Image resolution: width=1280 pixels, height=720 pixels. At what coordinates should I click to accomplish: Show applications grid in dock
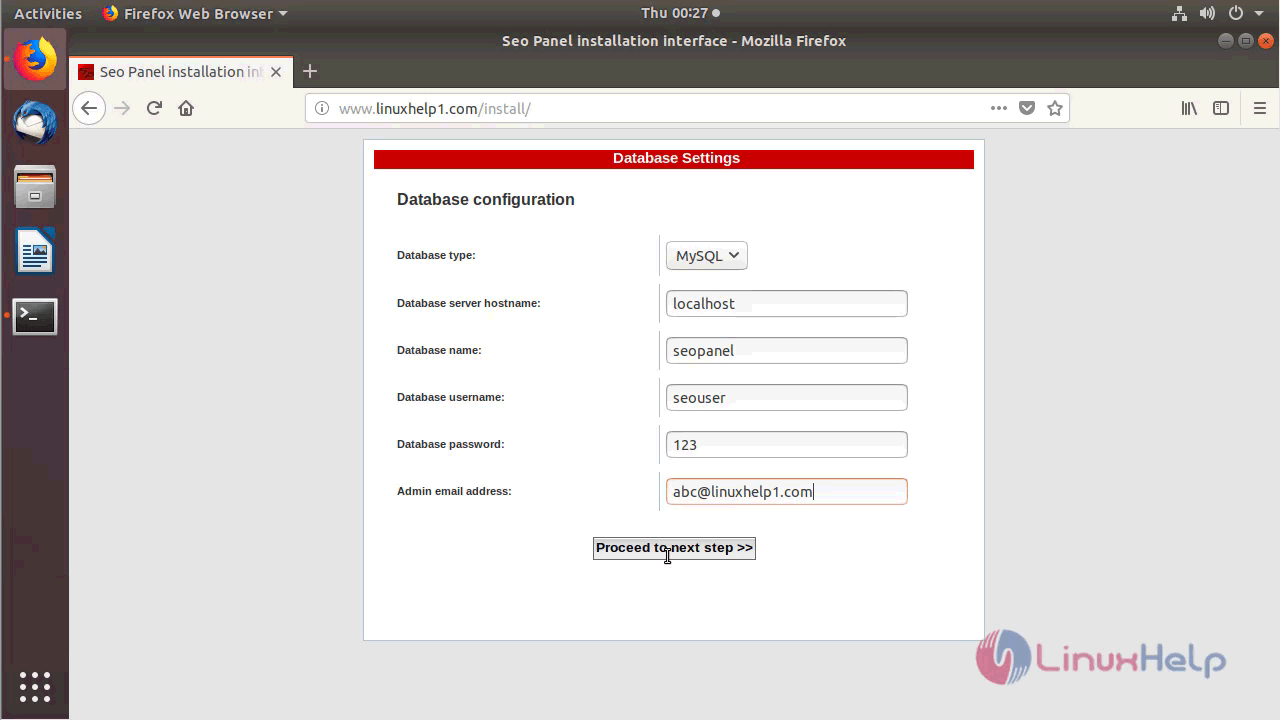pos(35,686)
